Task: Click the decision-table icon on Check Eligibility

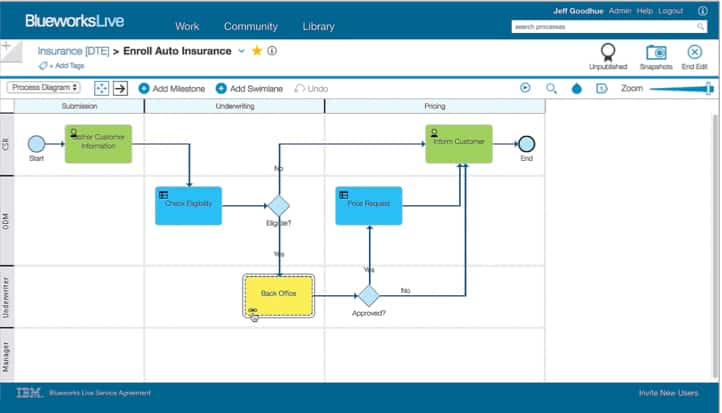Action: point(163,195)
